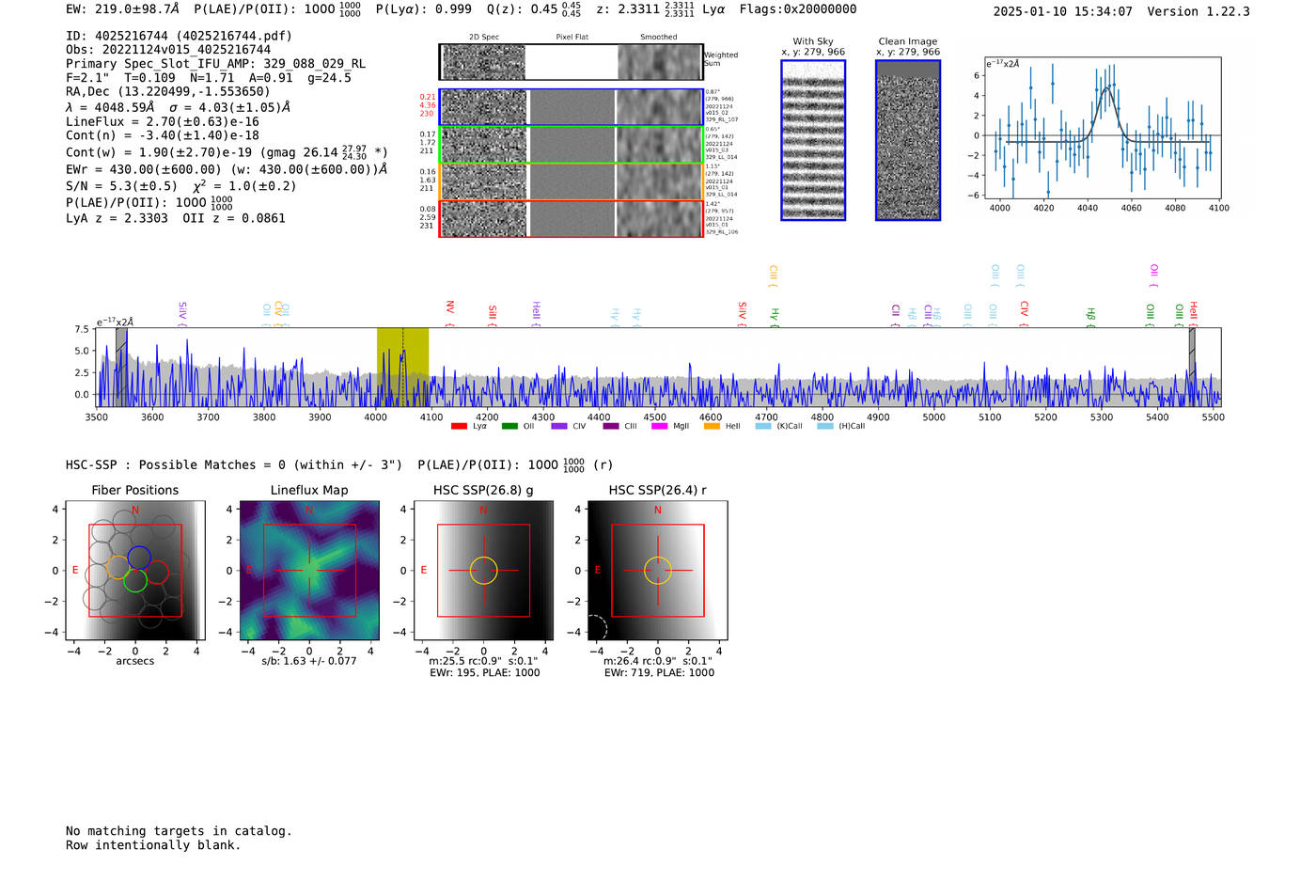Screen dimensions: 1316x896
Task: Click the Clean Image cutout
Action: click(908, 140)
